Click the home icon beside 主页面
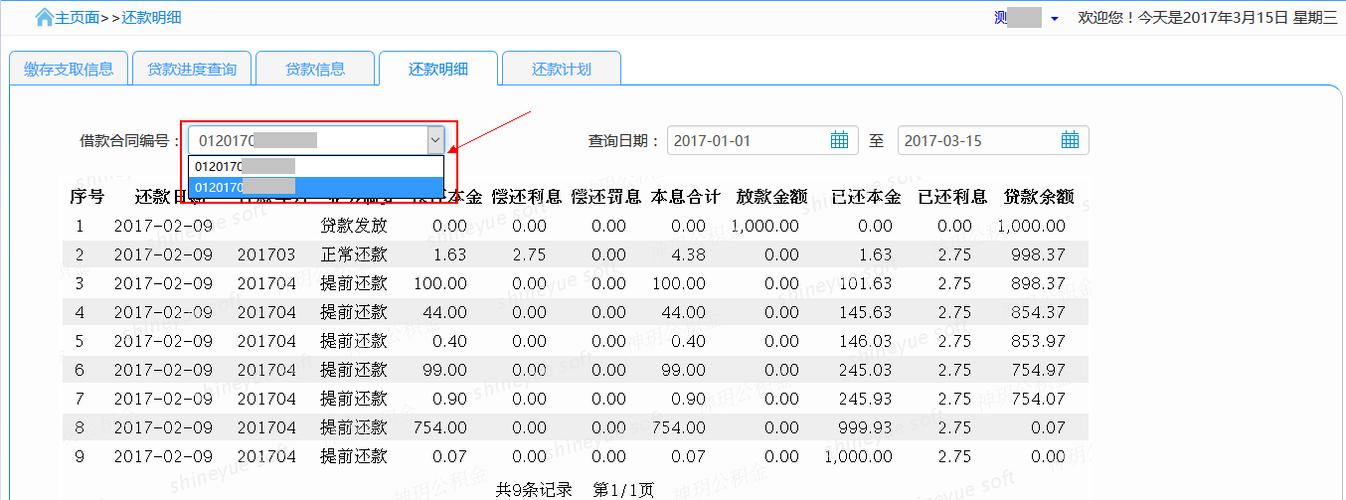Image resolution: width=1346 pixels, height=500 pixels. coord(44,17)
